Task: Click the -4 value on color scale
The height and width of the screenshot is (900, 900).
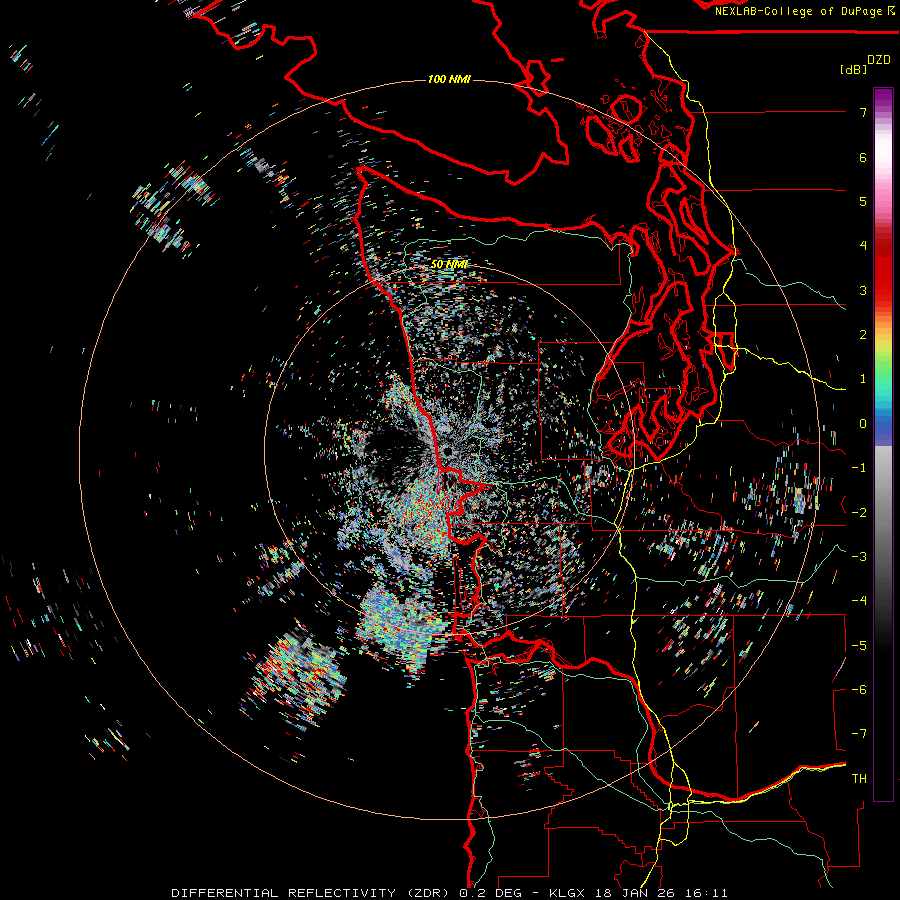Action: (x=859, y=601)
